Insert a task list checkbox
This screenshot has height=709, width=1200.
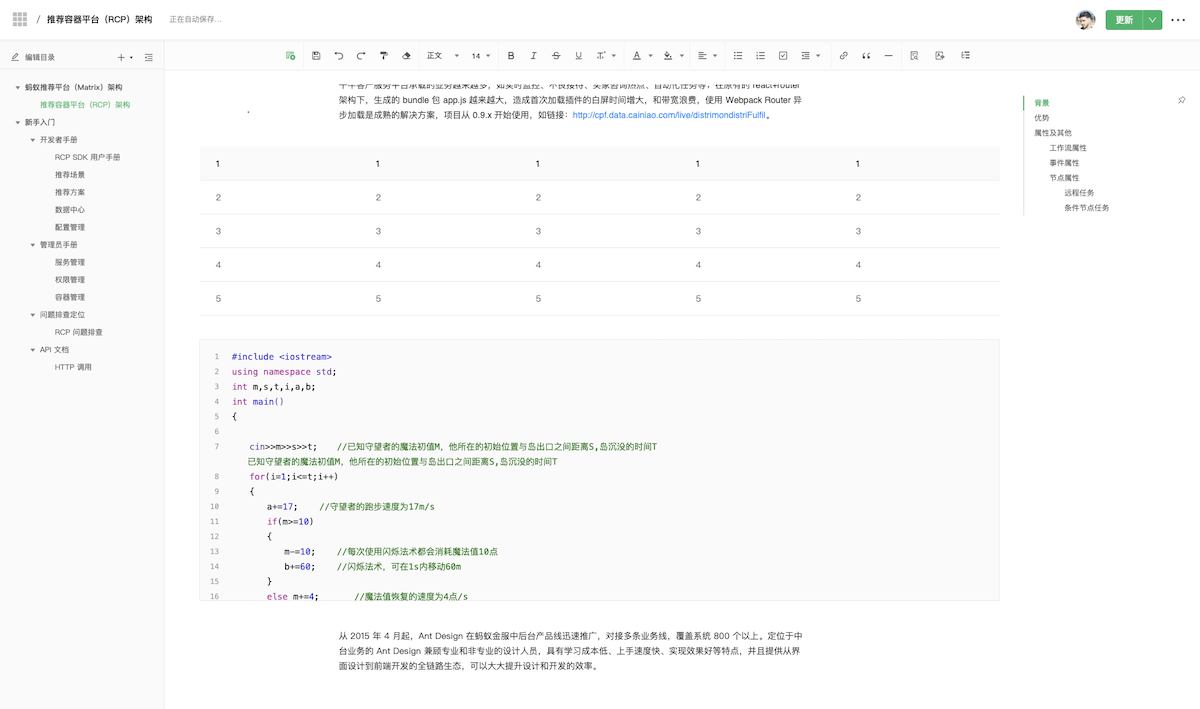(783, 56)
